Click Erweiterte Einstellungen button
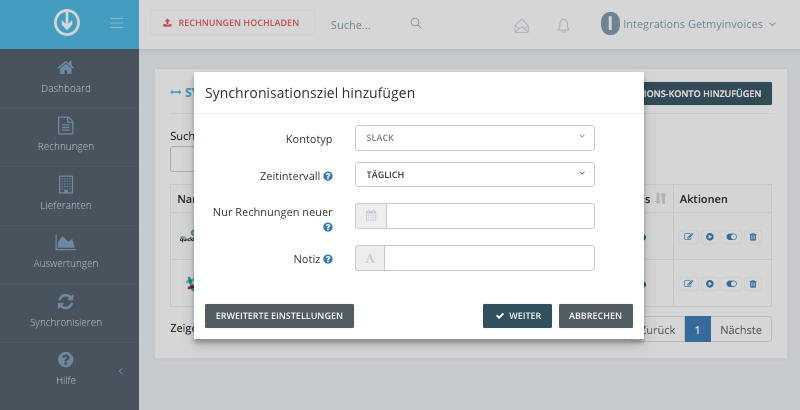This screenshot has width=800, height=410. click(x=279, y=316)
